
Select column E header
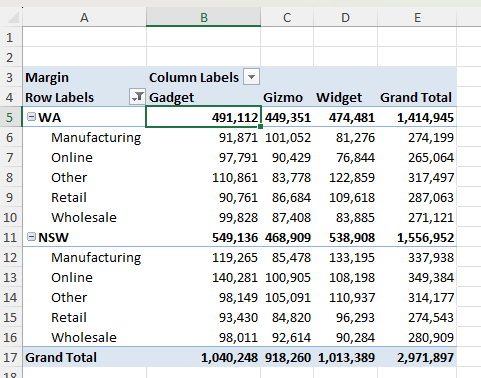(x=417, y=17)
